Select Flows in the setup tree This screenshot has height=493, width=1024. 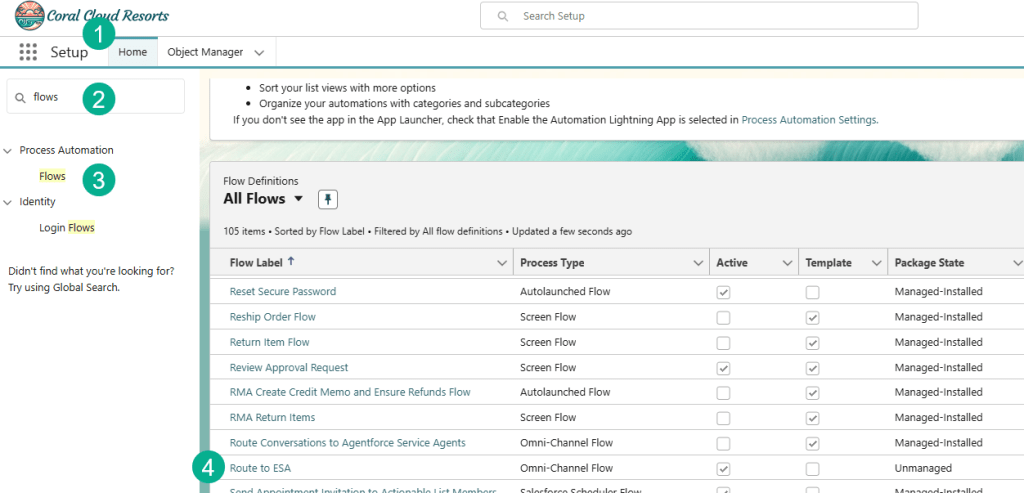coord(52,176)
